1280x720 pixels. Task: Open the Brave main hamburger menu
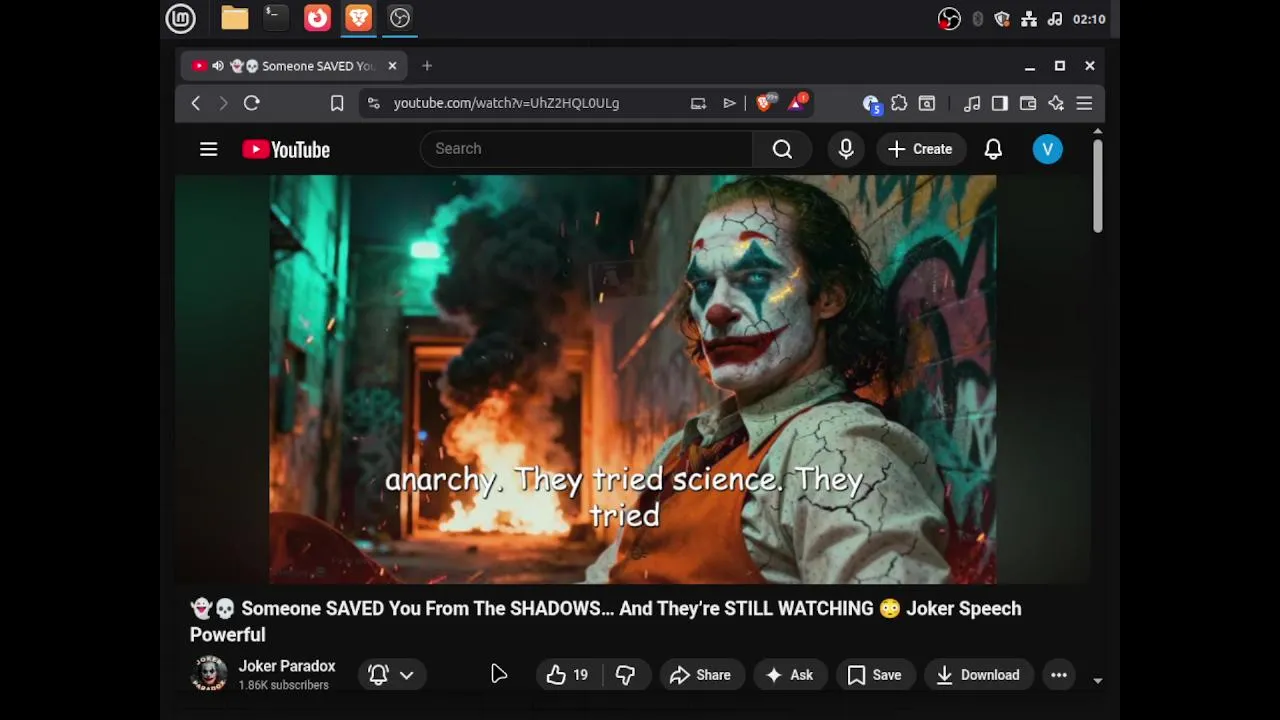(x=1084, y=103)
